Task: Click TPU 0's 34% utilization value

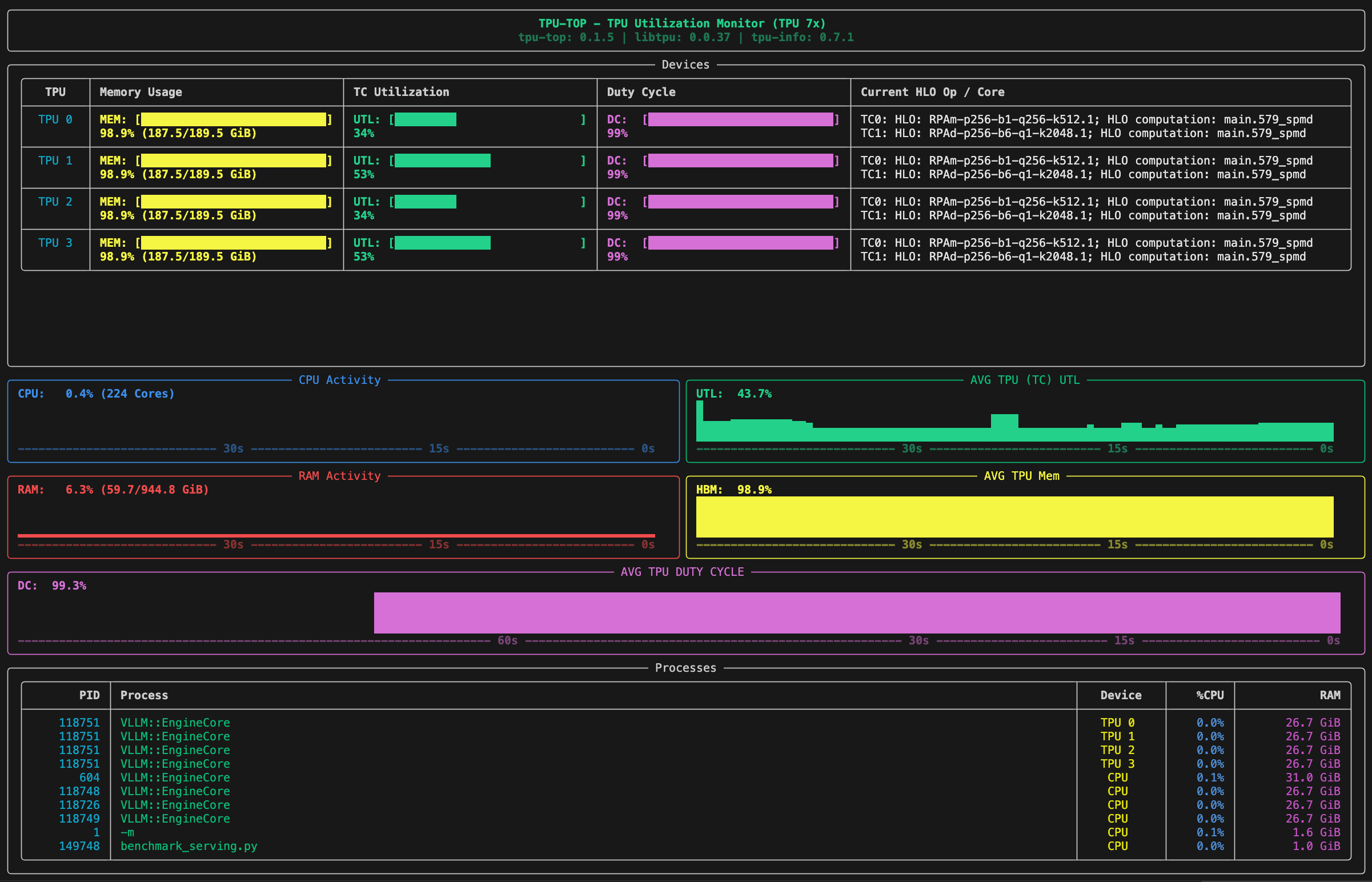Action: pos(364,133)
